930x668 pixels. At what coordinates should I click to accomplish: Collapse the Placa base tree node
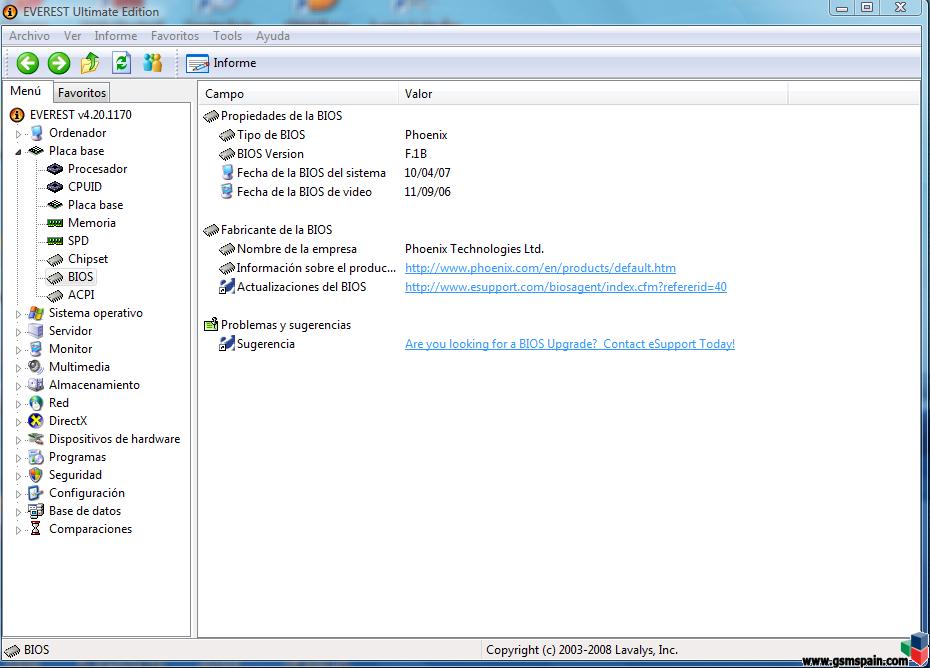coord(18,152)
